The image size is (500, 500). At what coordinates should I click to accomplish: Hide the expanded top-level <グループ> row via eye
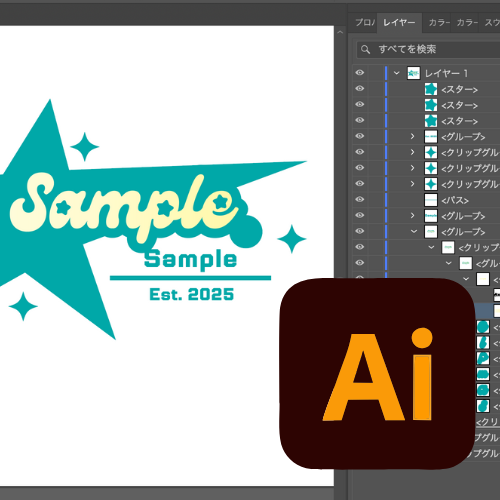(360, 231)
